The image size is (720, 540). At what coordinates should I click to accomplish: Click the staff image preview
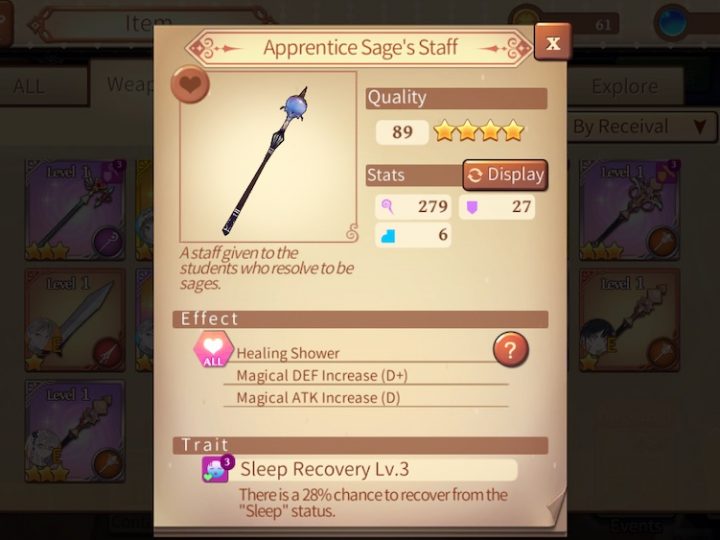pyautogui.click(x=268, y=157)
